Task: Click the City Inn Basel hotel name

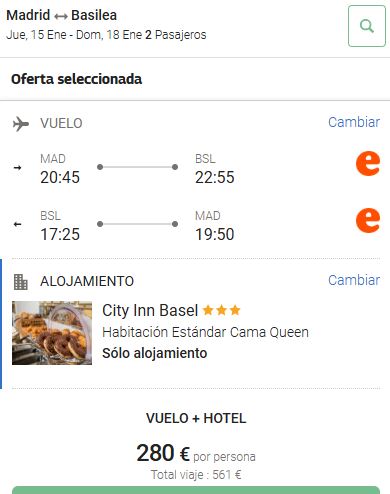Action: coord(150,311)
